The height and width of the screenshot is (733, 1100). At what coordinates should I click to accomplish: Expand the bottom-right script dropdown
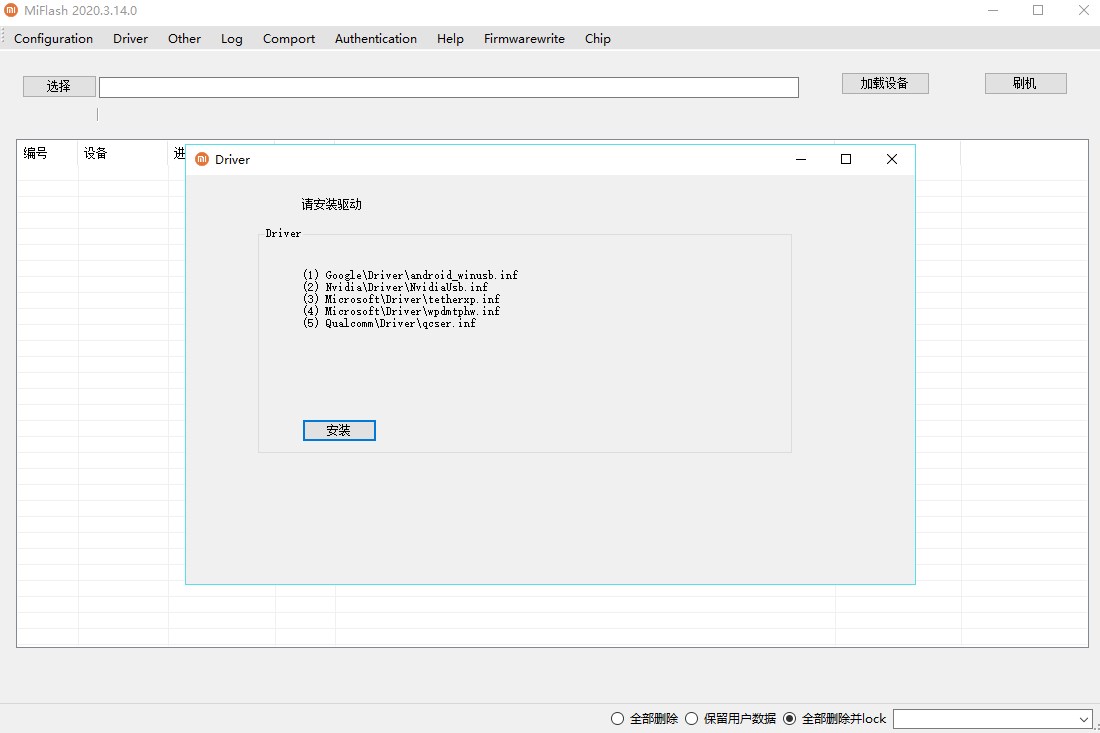(x=1084, y=719)
